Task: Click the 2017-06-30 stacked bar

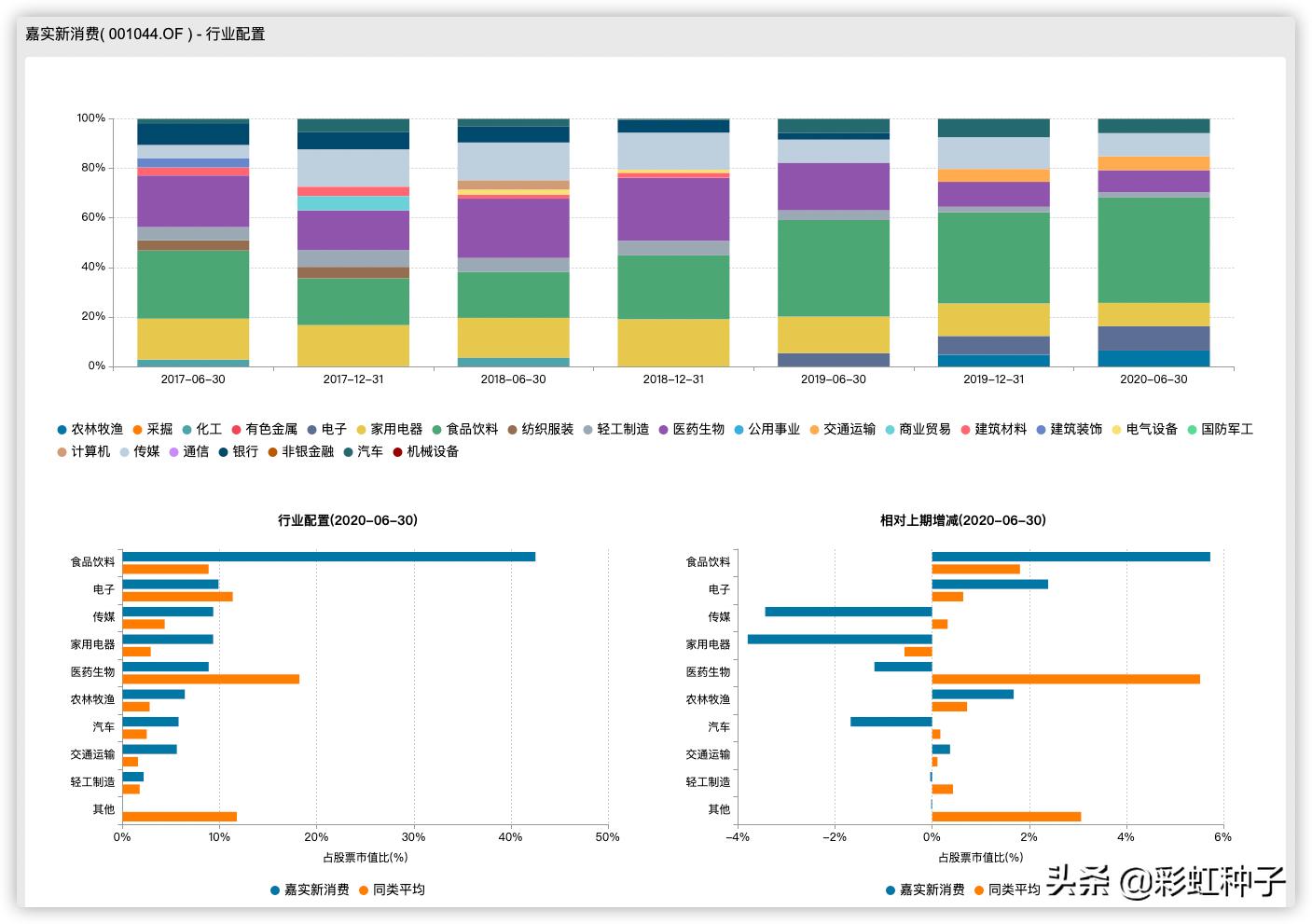Action: 193,242
